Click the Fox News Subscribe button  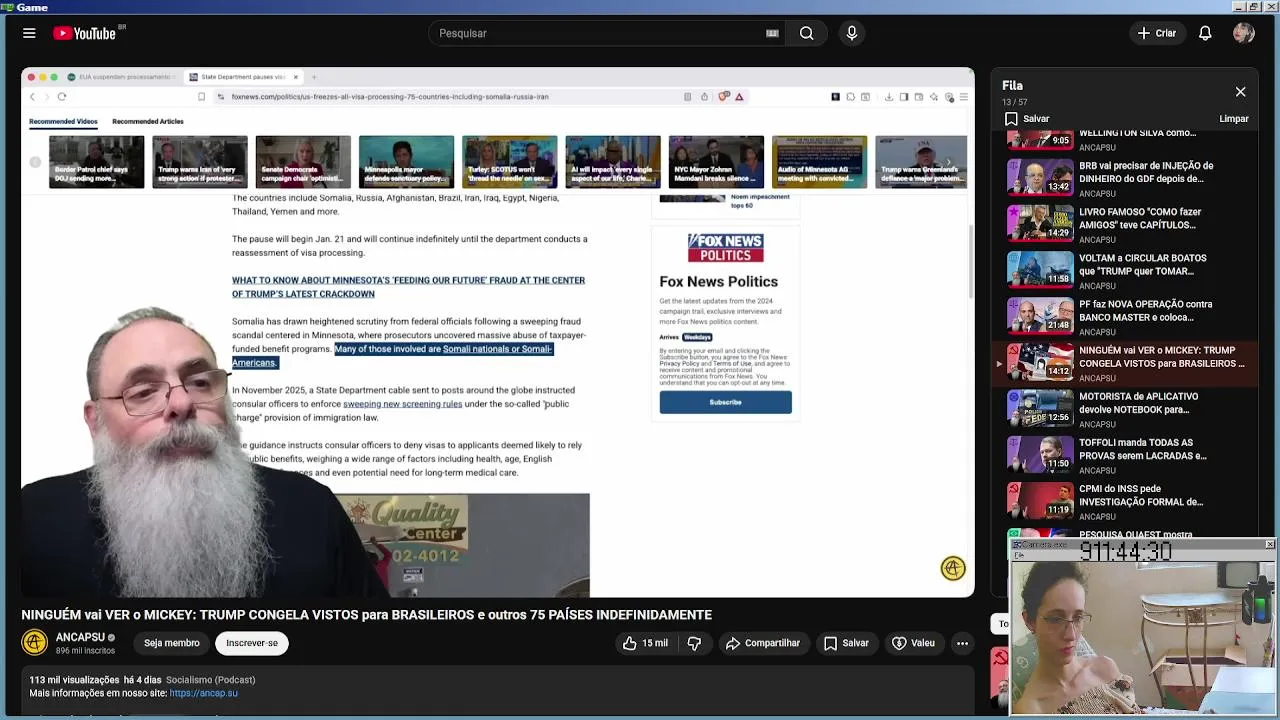[725, 402]
